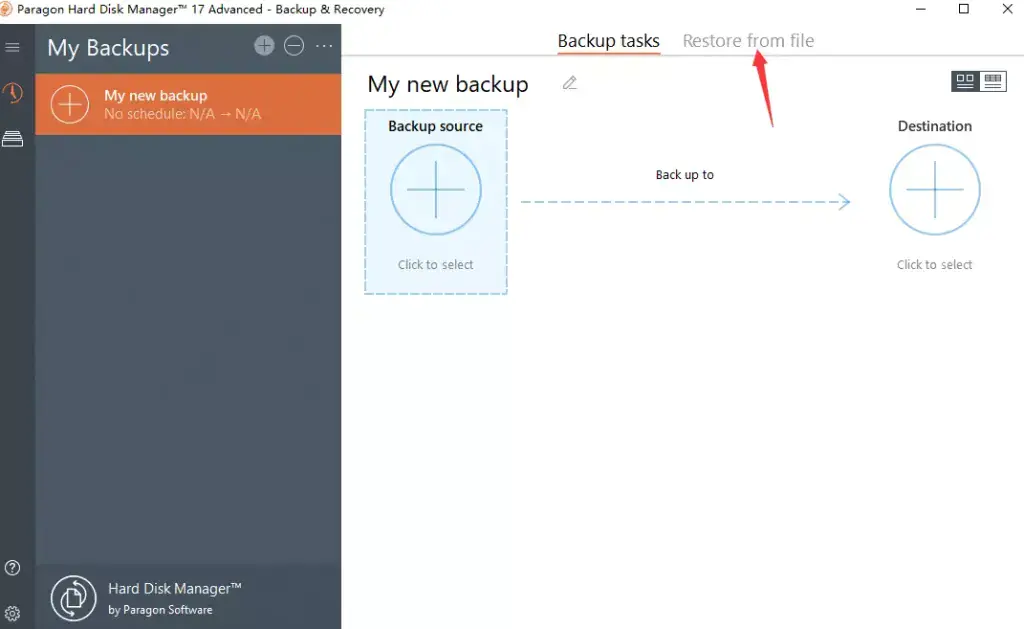Image resolution: width=1024 pixels, height=629 pixels.
Task: Open the disk drives sidebar icon
Action: coord(12,138)
